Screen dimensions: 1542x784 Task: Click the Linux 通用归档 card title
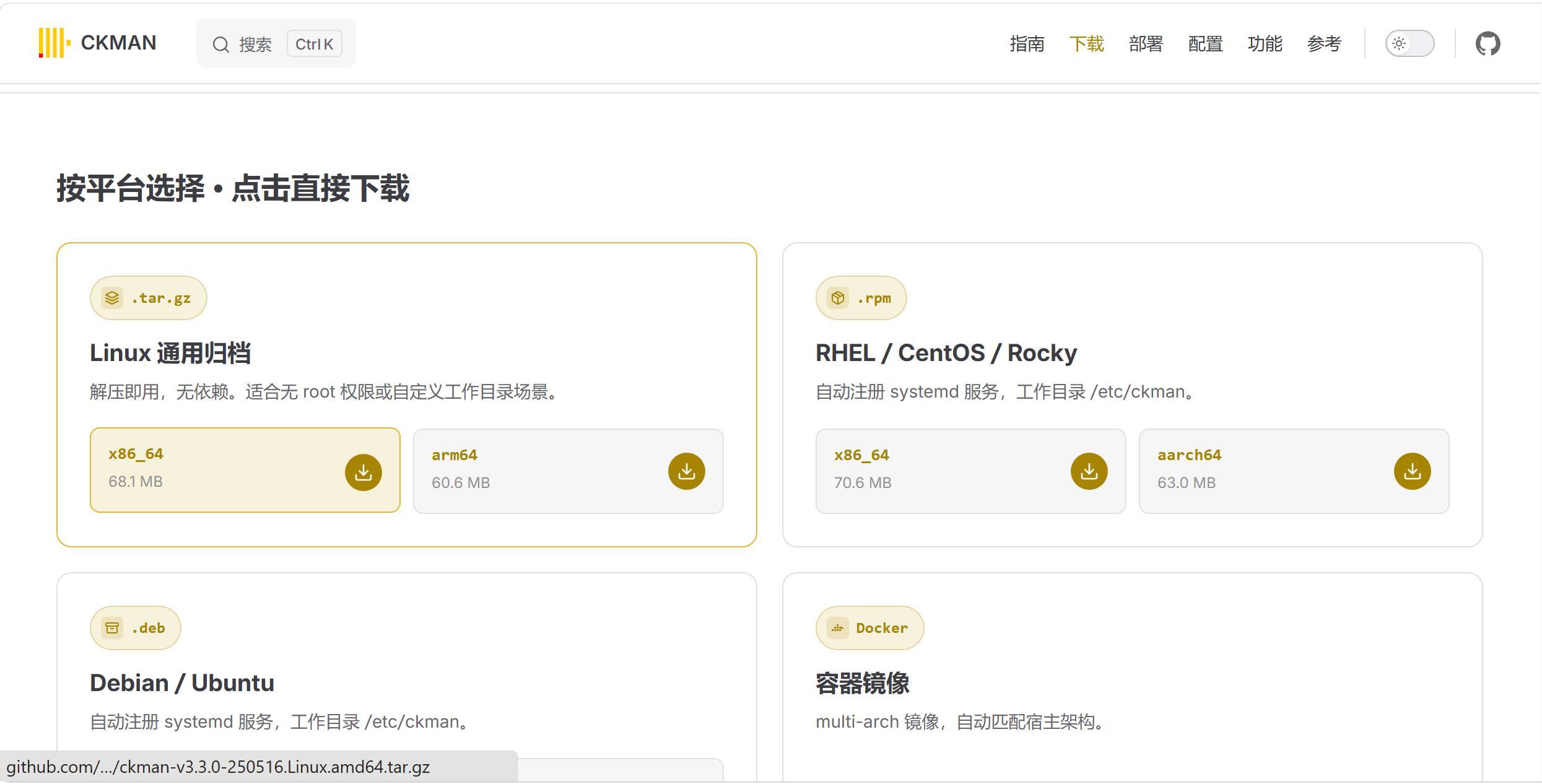pos(170,353)
